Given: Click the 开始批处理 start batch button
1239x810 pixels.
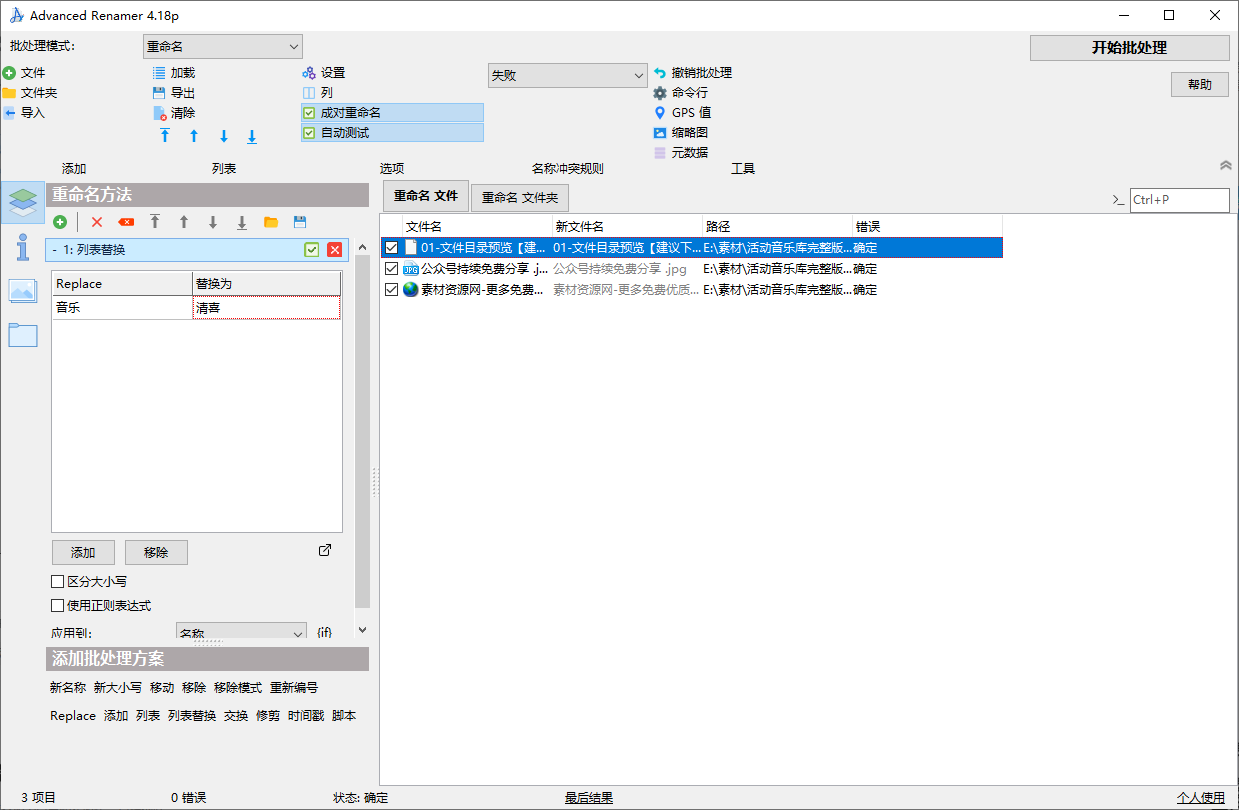Looking at the screenshot, I should (1129, 47).
